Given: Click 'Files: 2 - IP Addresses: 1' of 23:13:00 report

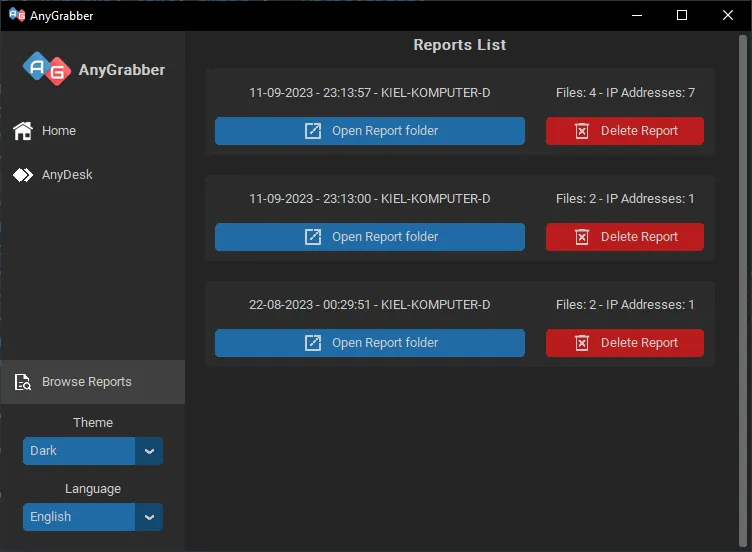Looking at the screenshot, I should 625,199.
